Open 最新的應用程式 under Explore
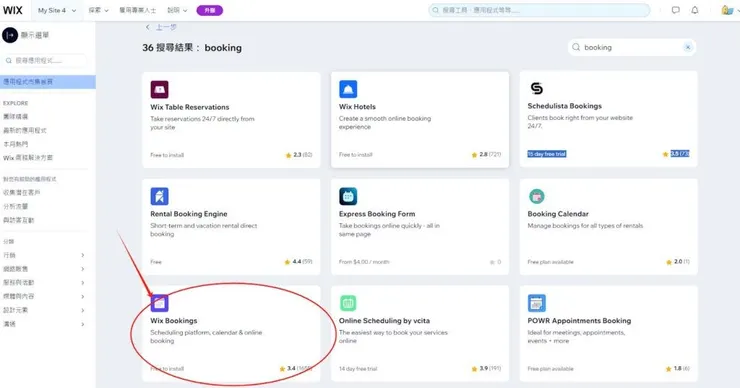 click(x=25, y=130)
